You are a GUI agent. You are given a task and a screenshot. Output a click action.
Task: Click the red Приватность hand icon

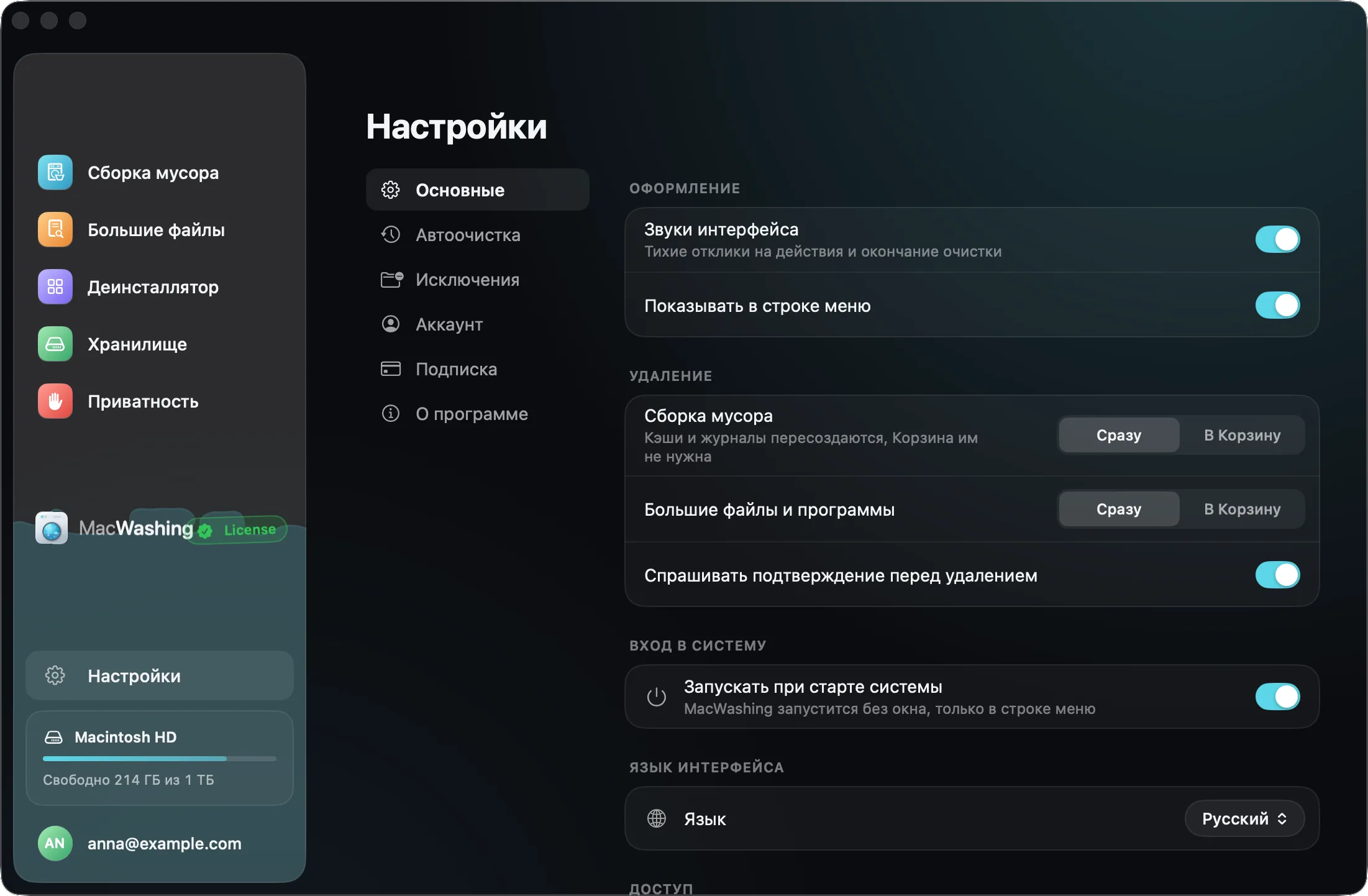coord(55,401)
